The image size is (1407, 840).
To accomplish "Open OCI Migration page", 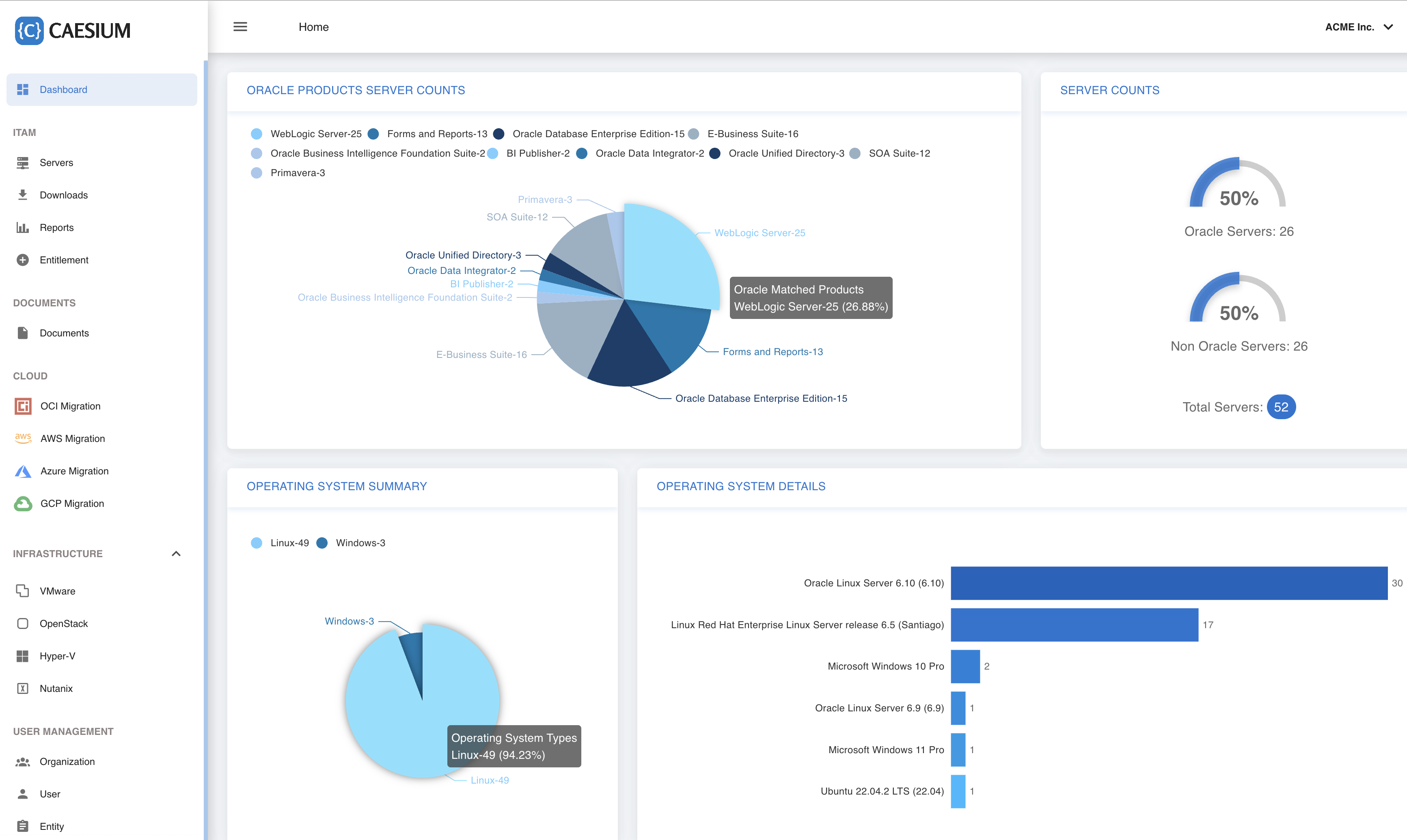I will (x=102, y=406).
